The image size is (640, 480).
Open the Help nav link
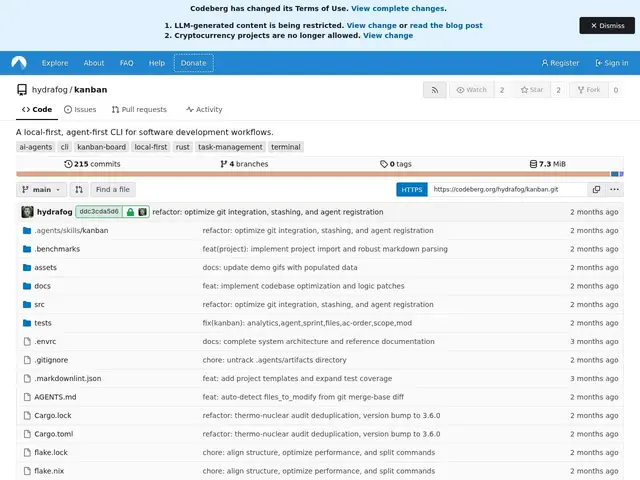157,63
